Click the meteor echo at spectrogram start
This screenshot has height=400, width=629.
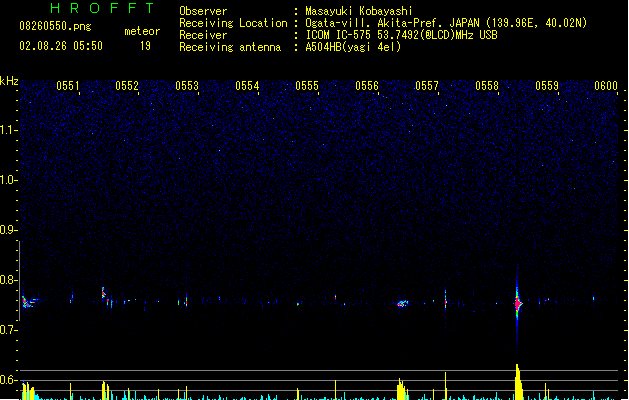29,301
